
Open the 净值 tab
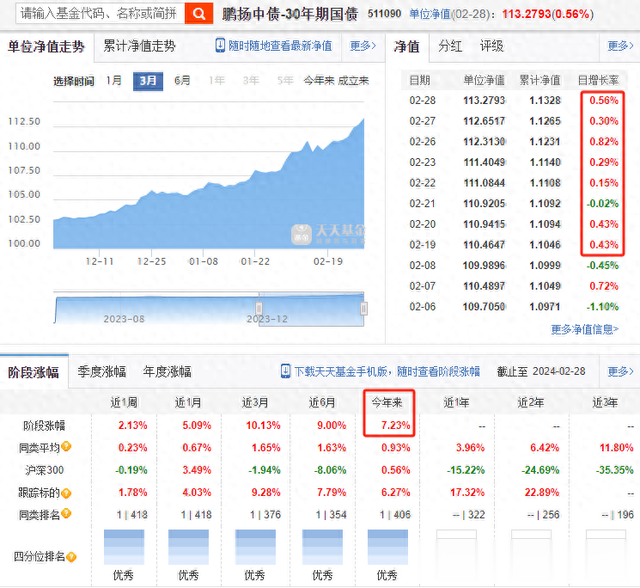pos(407,47)
